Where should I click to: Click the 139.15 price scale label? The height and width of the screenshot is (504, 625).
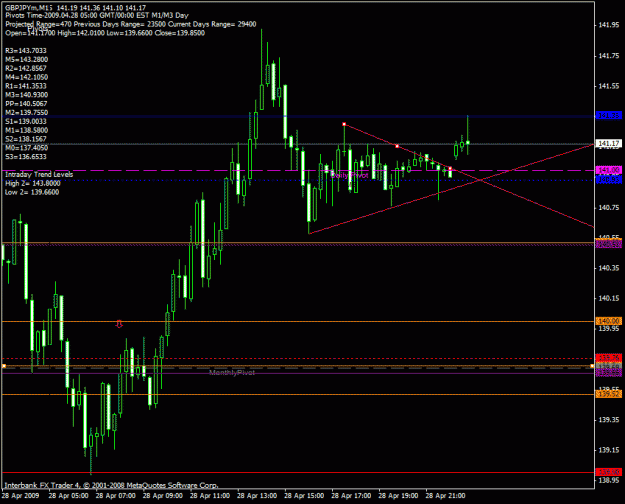(x=609, y=450)
